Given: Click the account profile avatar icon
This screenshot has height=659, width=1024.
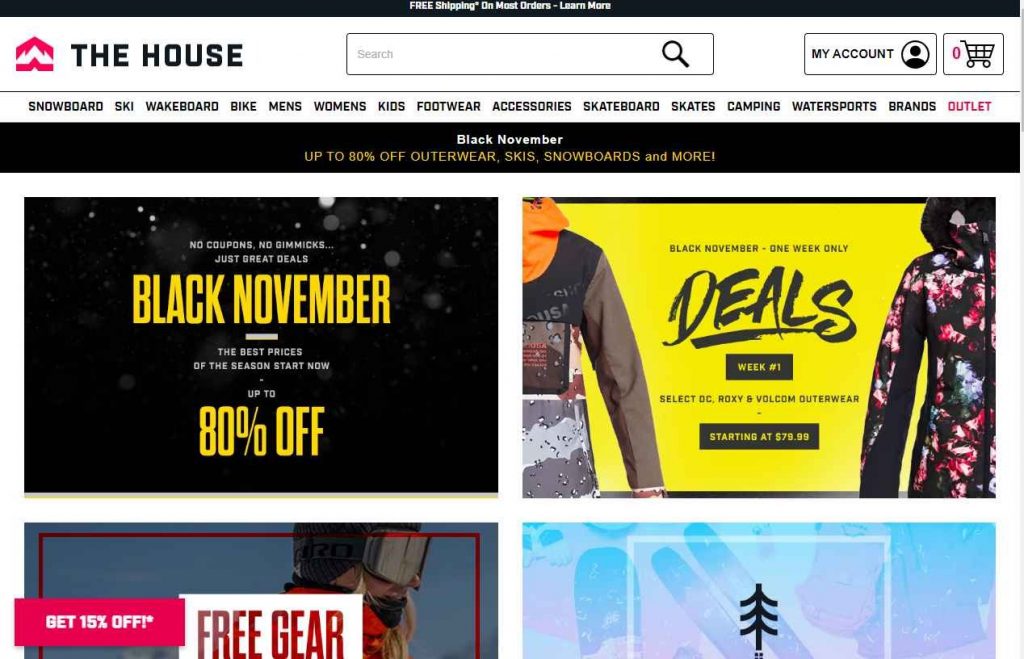Looking at the screenshot, I should [915, 54].
